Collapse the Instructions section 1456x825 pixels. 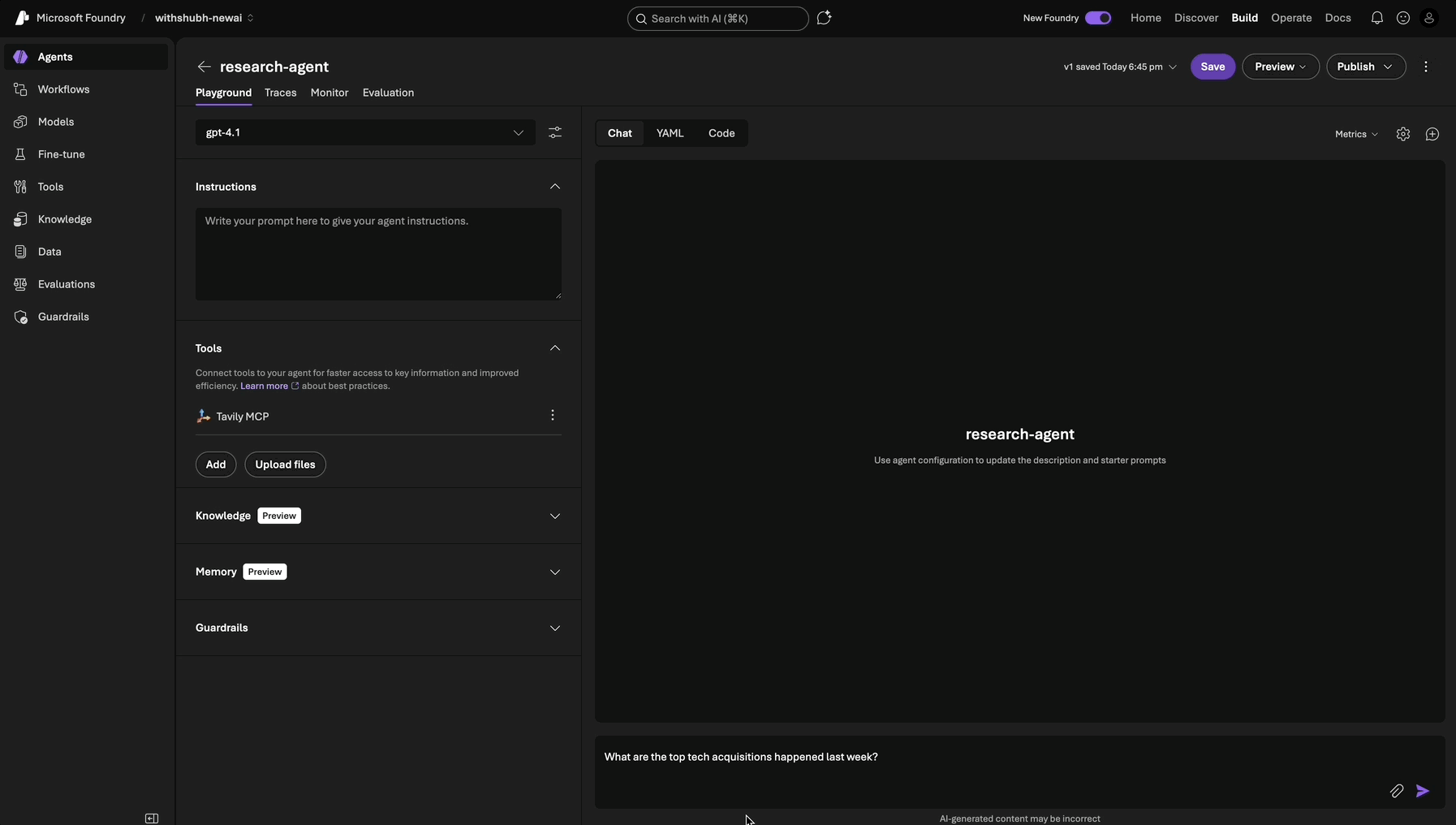click(x=555, y=186)
